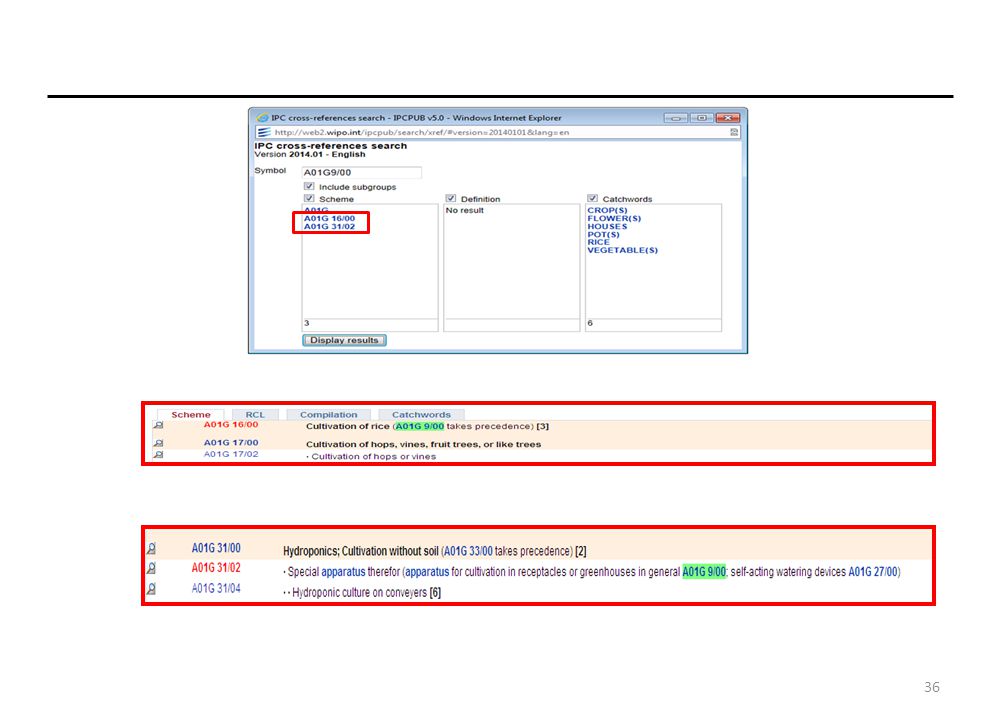This screenshot has width=1000, height=720.
Task: Maximize the IPC search window
Action: tap(702, 118)
